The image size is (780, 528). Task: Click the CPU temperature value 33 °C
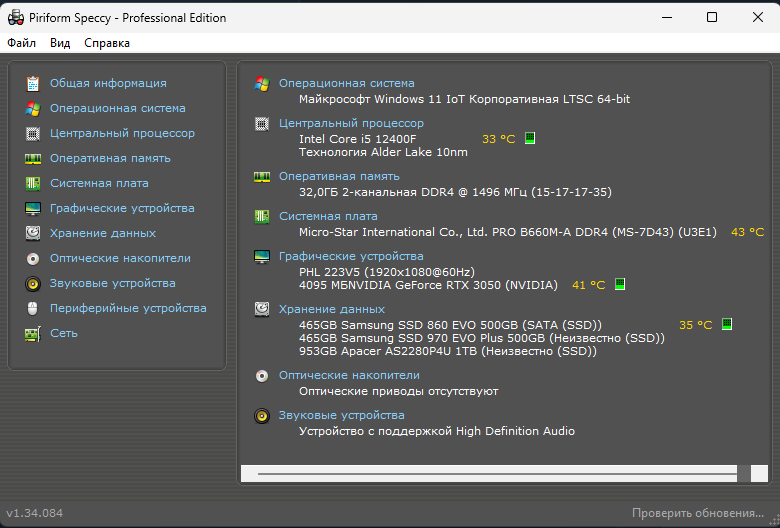pyautogui.click(x=498, y=139)
